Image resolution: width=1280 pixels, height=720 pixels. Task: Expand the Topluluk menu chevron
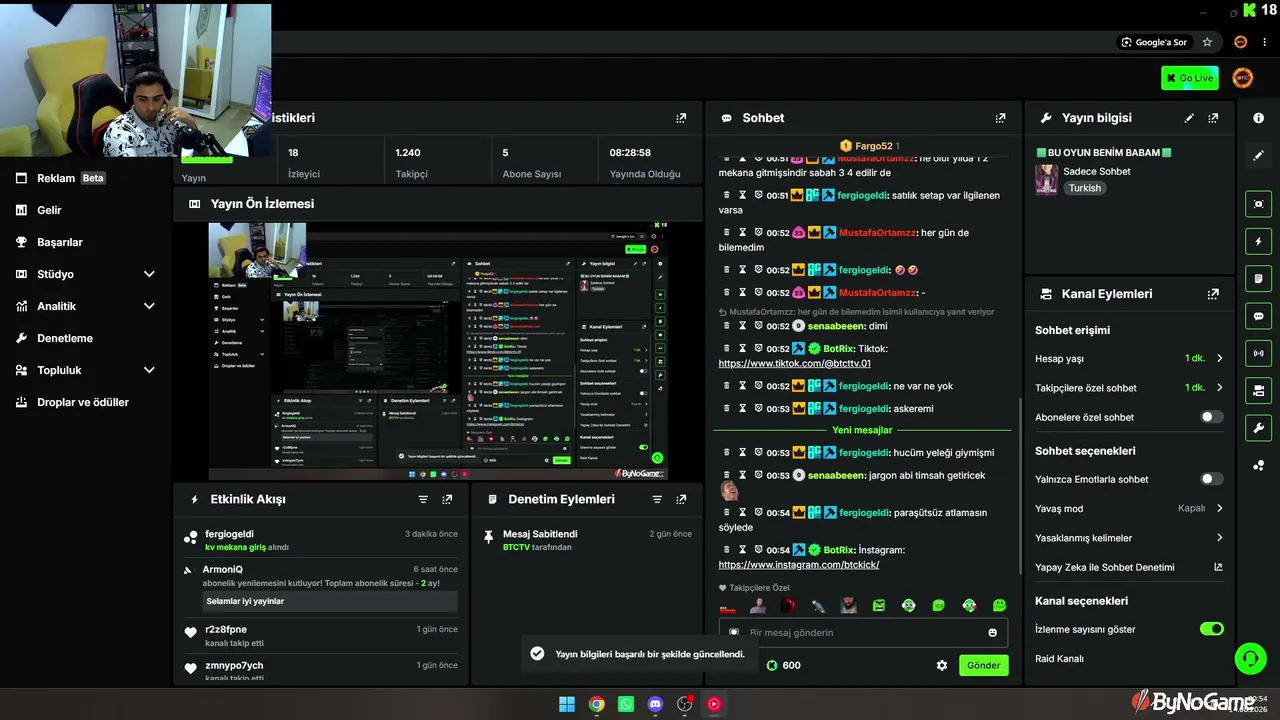pyautogui.click(x=149, y=370)
